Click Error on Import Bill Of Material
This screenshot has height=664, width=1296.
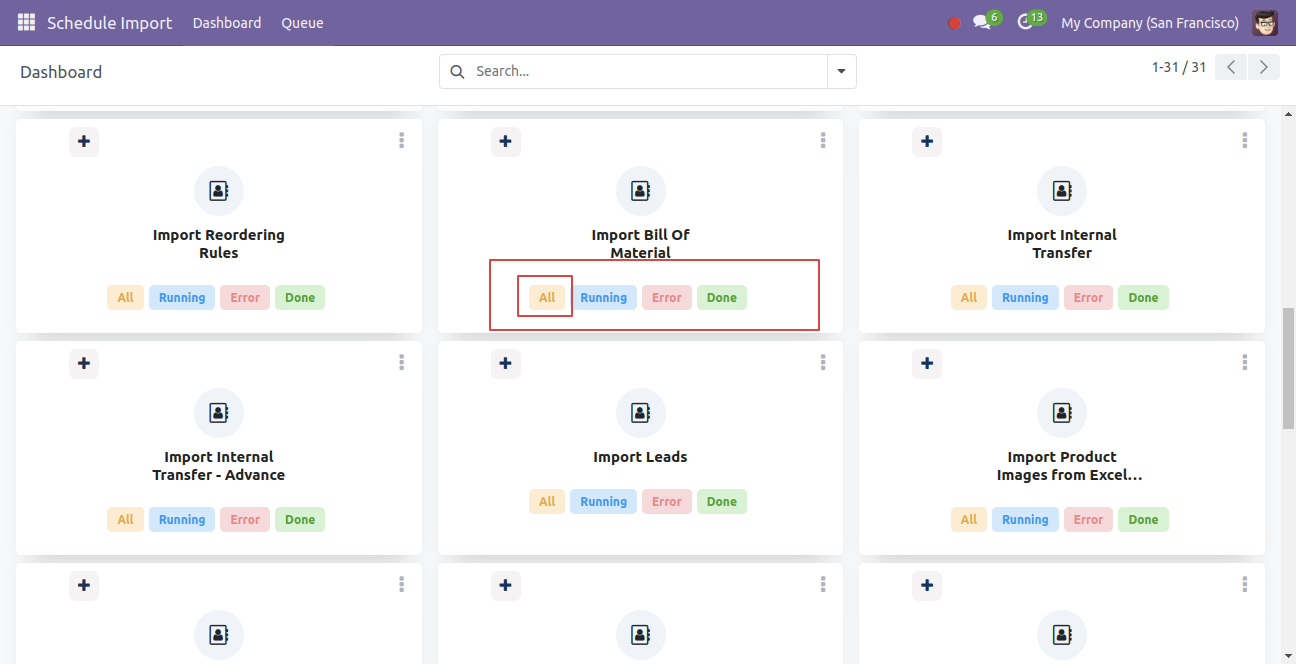(x=667, y=298)
